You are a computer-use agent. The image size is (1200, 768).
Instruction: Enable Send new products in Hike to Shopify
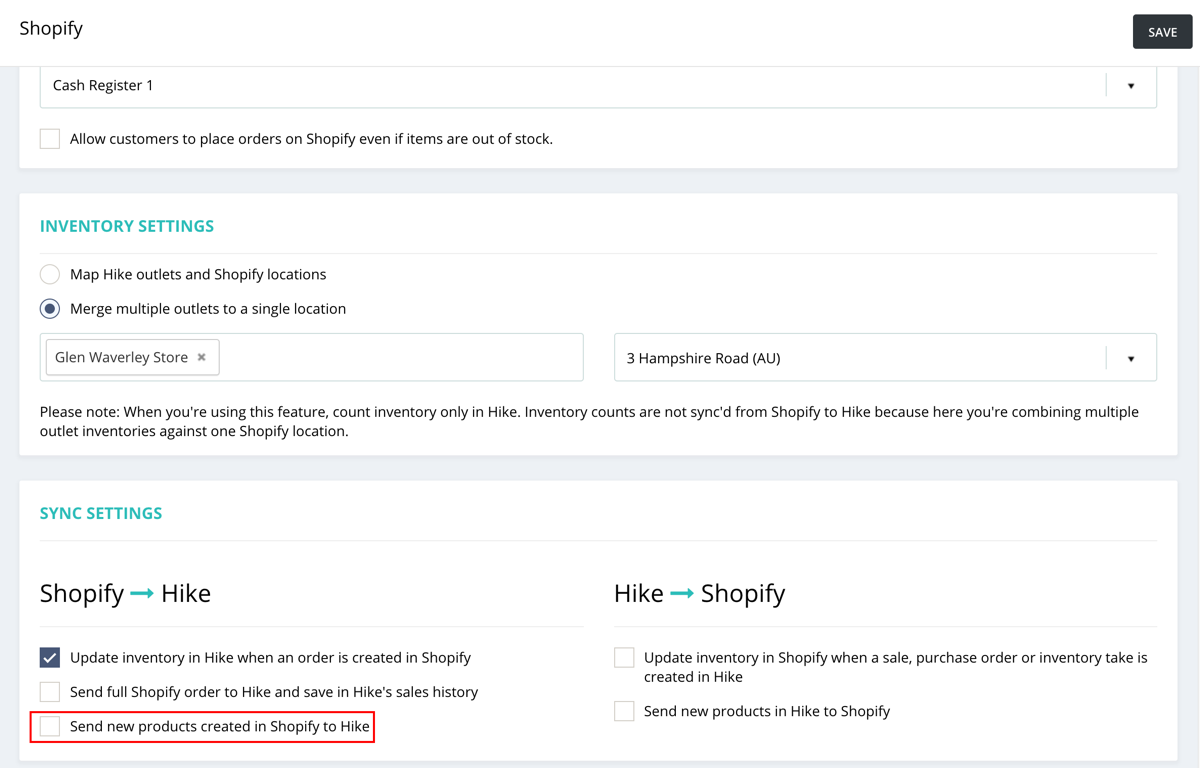[x=624, y=711]
